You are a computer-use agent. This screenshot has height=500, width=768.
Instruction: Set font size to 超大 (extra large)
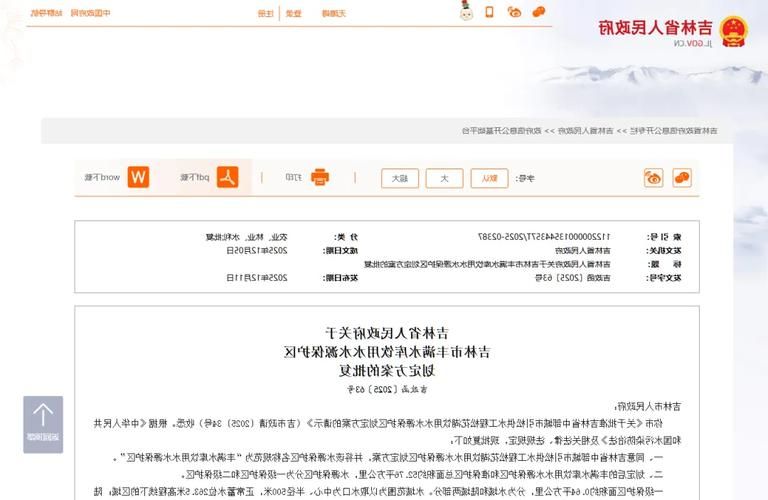coord(400,179)
